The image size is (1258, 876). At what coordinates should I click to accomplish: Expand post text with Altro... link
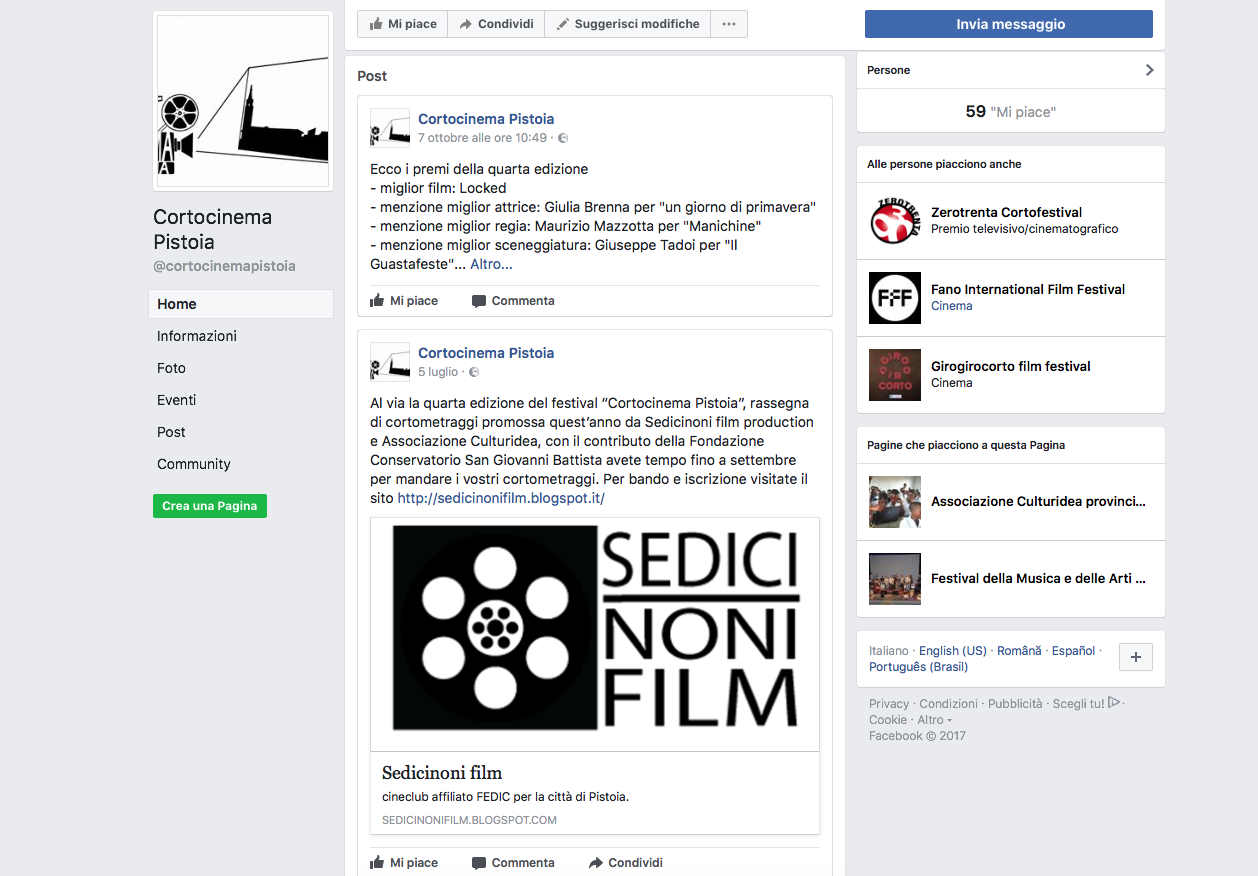click(x=491, y=264)
